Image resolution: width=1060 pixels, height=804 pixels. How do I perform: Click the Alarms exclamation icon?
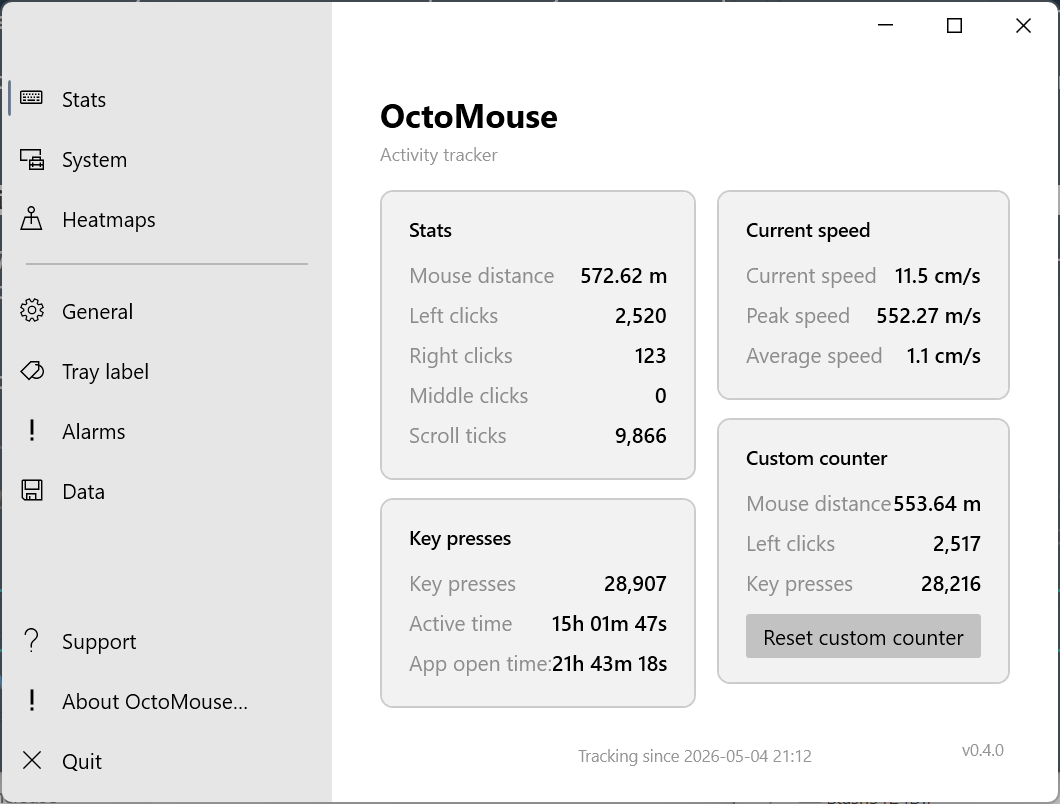click(x=32, y=430)
